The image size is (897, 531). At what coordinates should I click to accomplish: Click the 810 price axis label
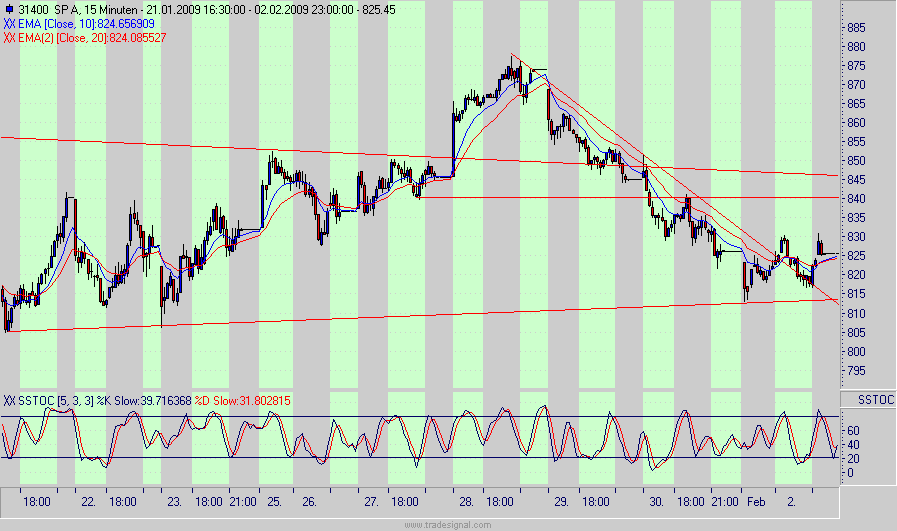(x=856, y=314)
